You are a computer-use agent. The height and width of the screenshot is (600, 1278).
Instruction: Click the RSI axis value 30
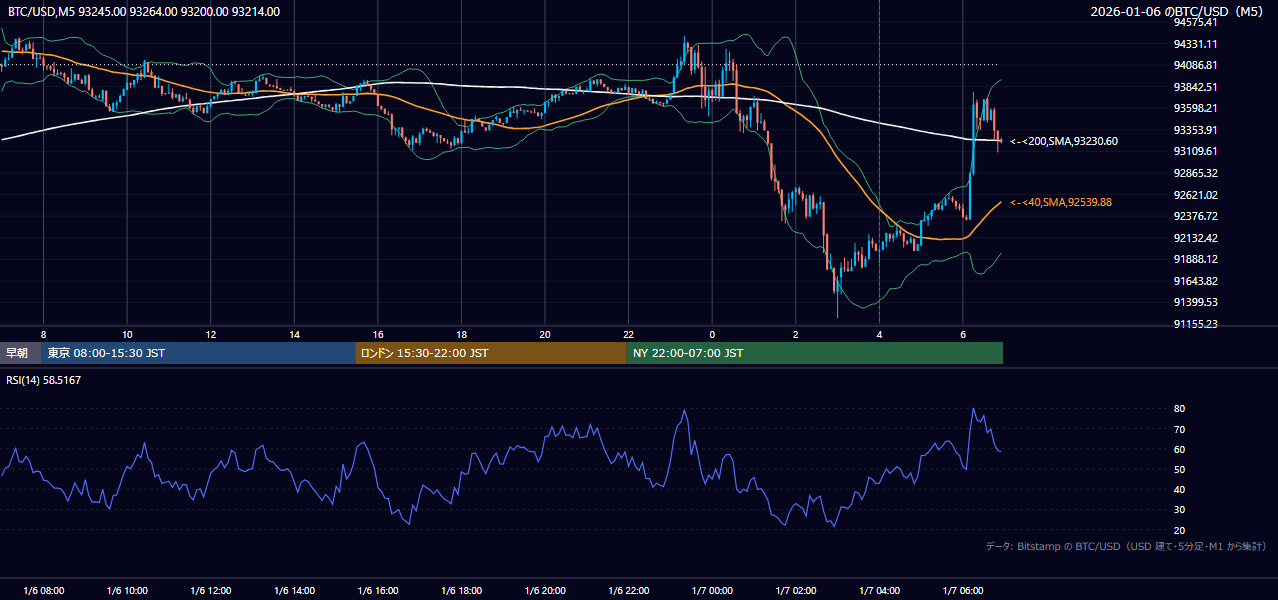[x=1179, y=510]
